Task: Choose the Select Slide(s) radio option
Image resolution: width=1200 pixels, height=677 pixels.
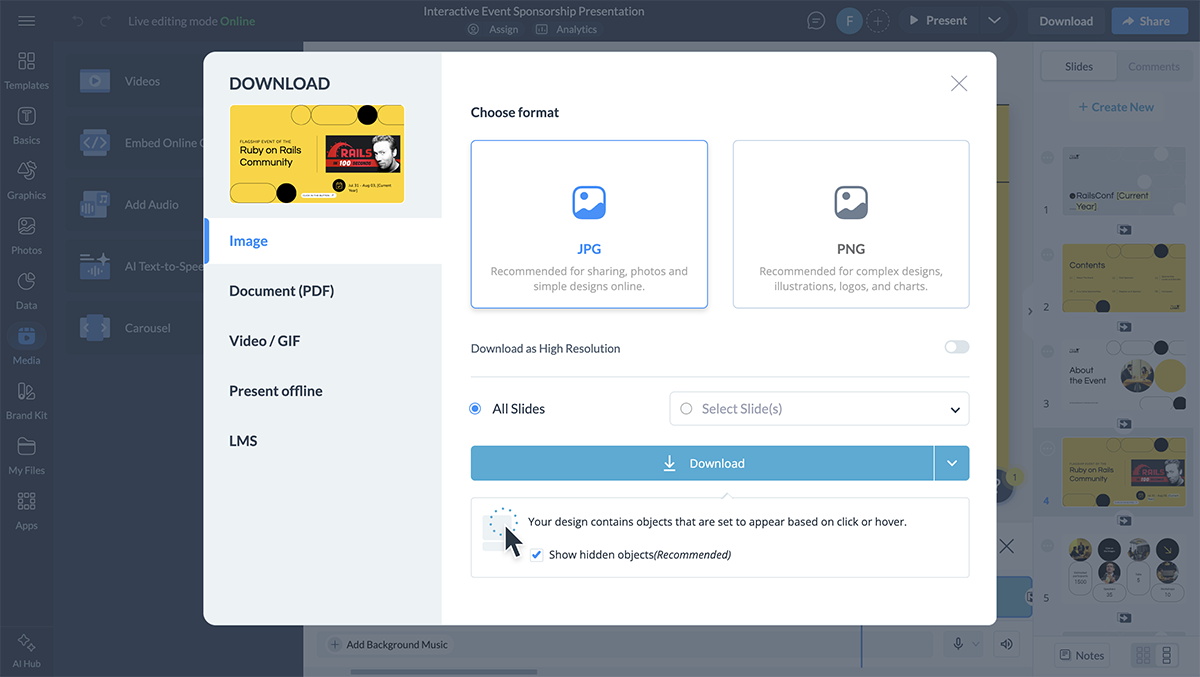Action: [686, 409]
